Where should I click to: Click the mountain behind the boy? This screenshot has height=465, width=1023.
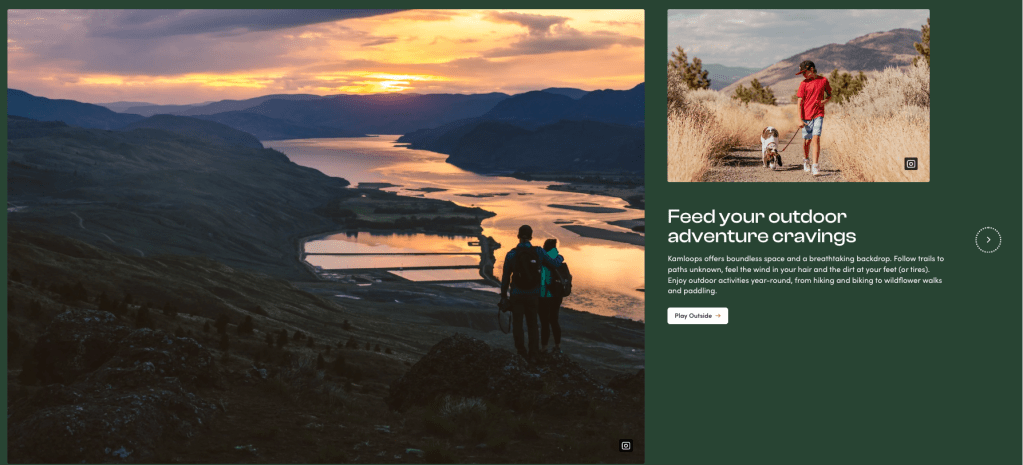coord(848,59)
